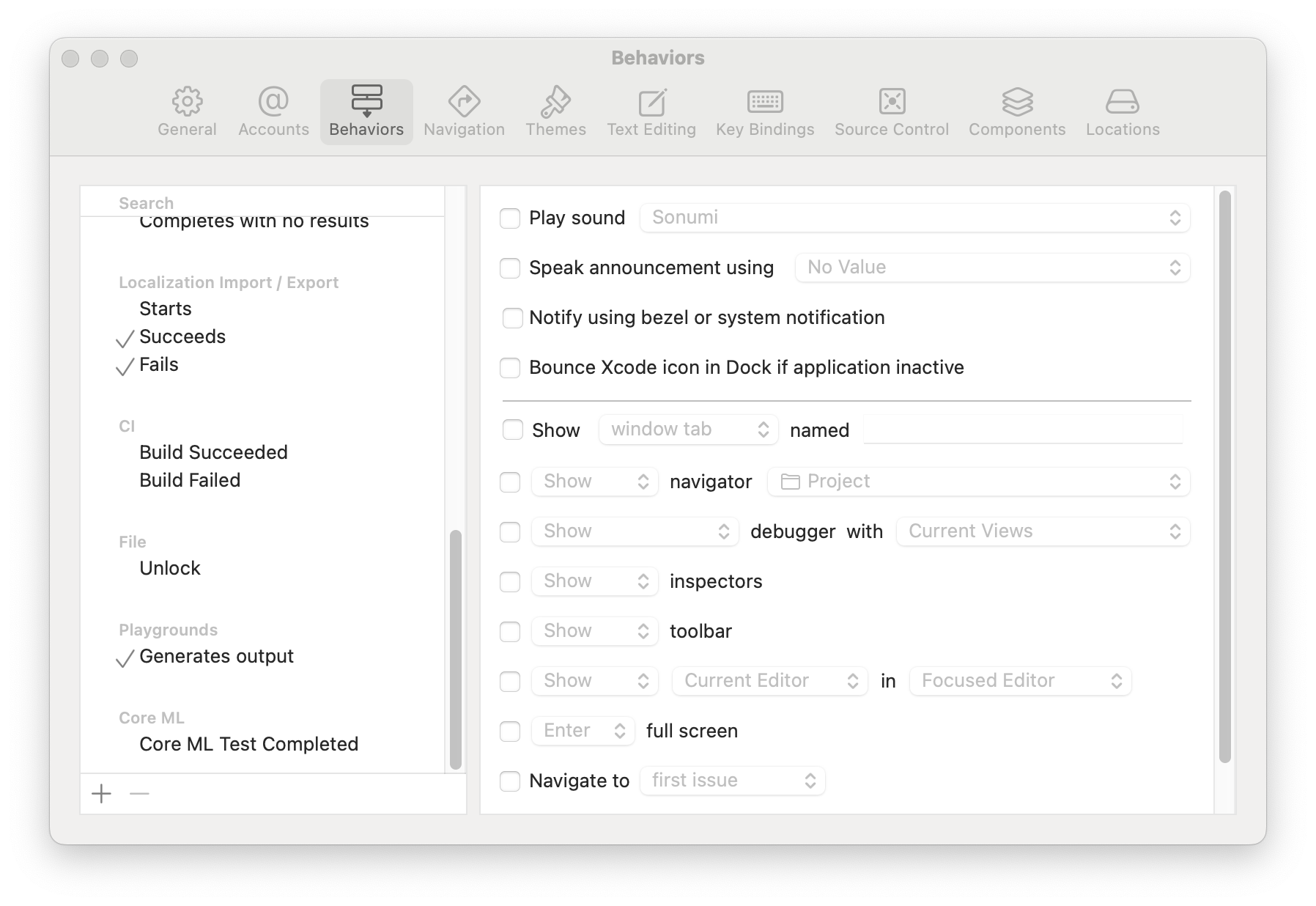Image resolution: width=1316 pixels, height=906 pixels.
Task: Open the Focused Editor dropdown
Action: (1020, 681)
